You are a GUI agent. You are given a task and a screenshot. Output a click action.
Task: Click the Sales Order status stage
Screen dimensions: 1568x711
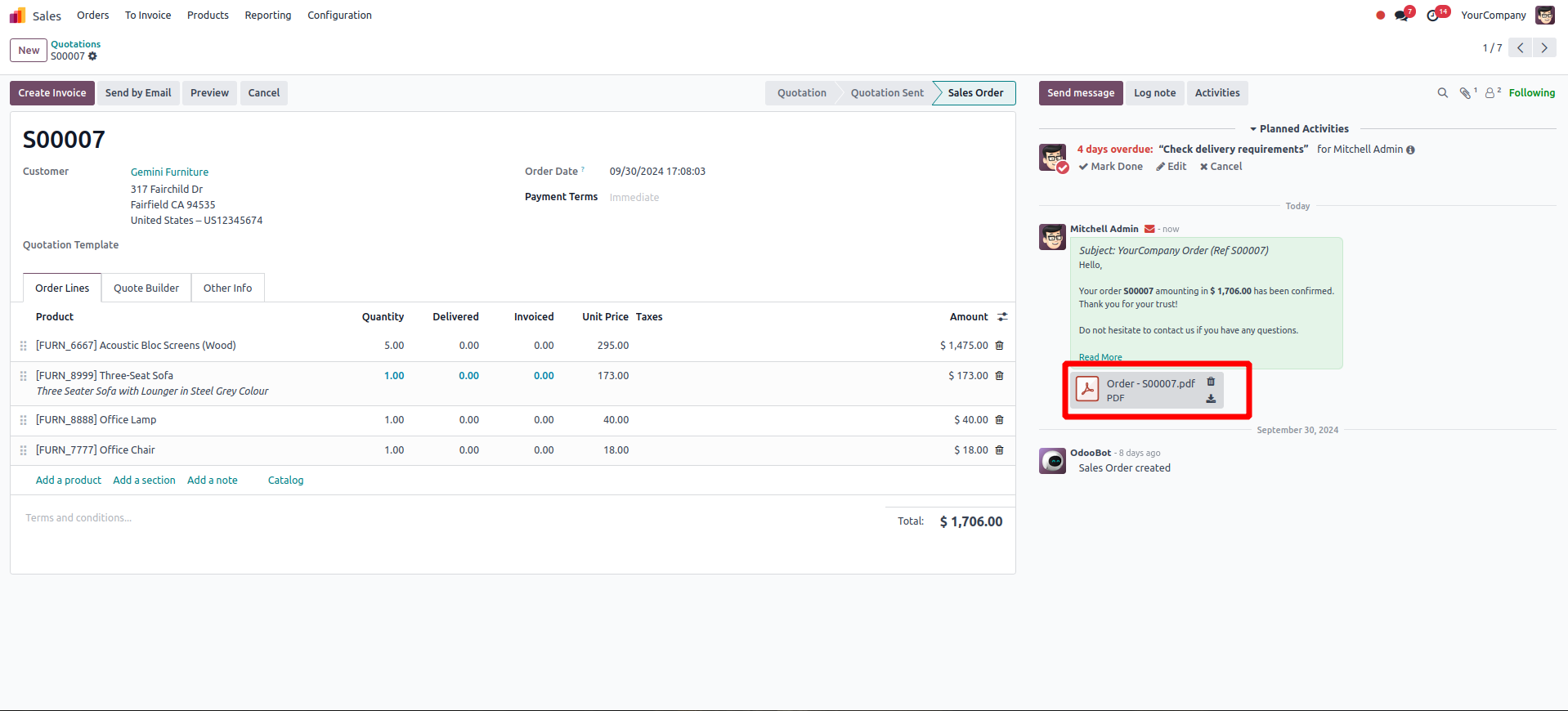(974, 93)
